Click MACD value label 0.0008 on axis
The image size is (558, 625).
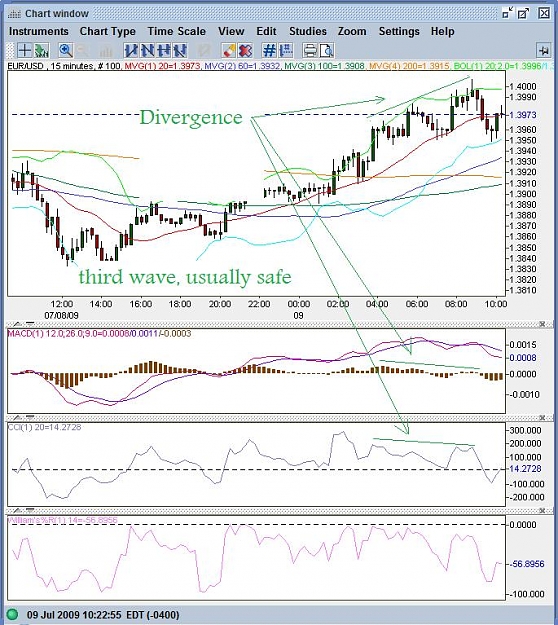tap(523, 358)
